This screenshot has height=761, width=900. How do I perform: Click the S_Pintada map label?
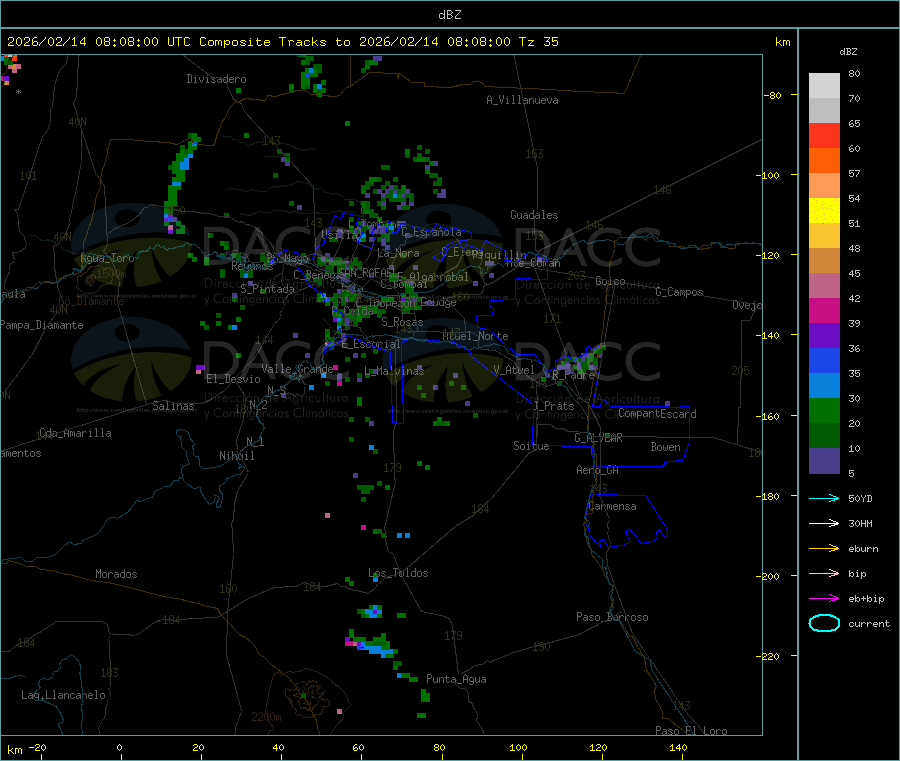point(267,289)
